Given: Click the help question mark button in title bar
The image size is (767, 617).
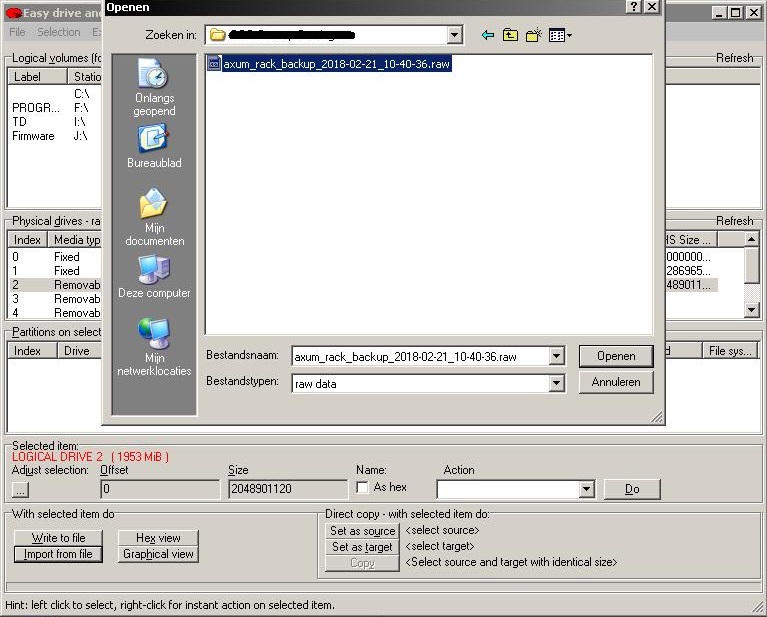Looking at the screenshot, I should coord(634,7).
